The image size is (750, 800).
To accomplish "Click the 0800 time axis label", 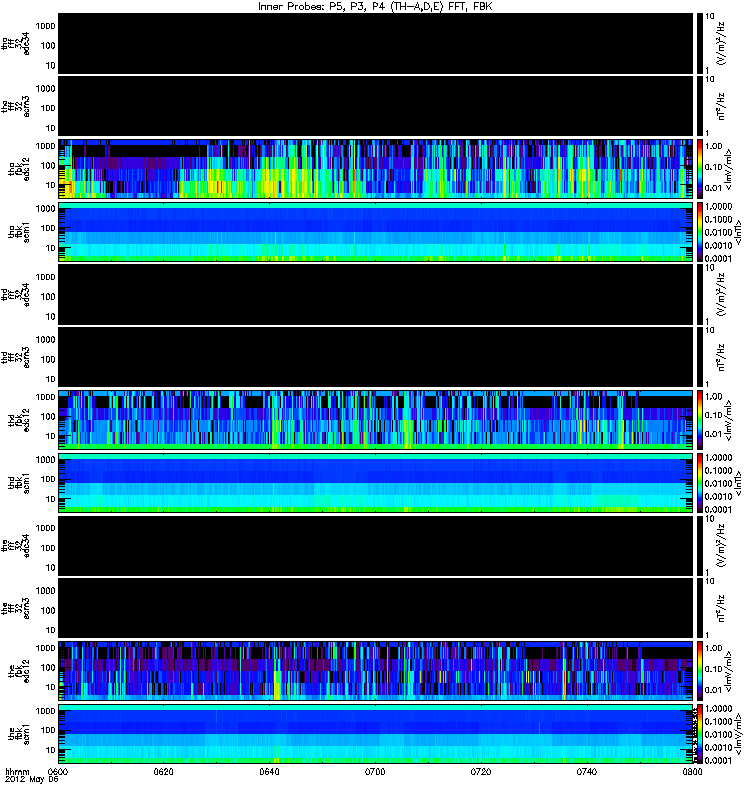I will click(692, 772).
